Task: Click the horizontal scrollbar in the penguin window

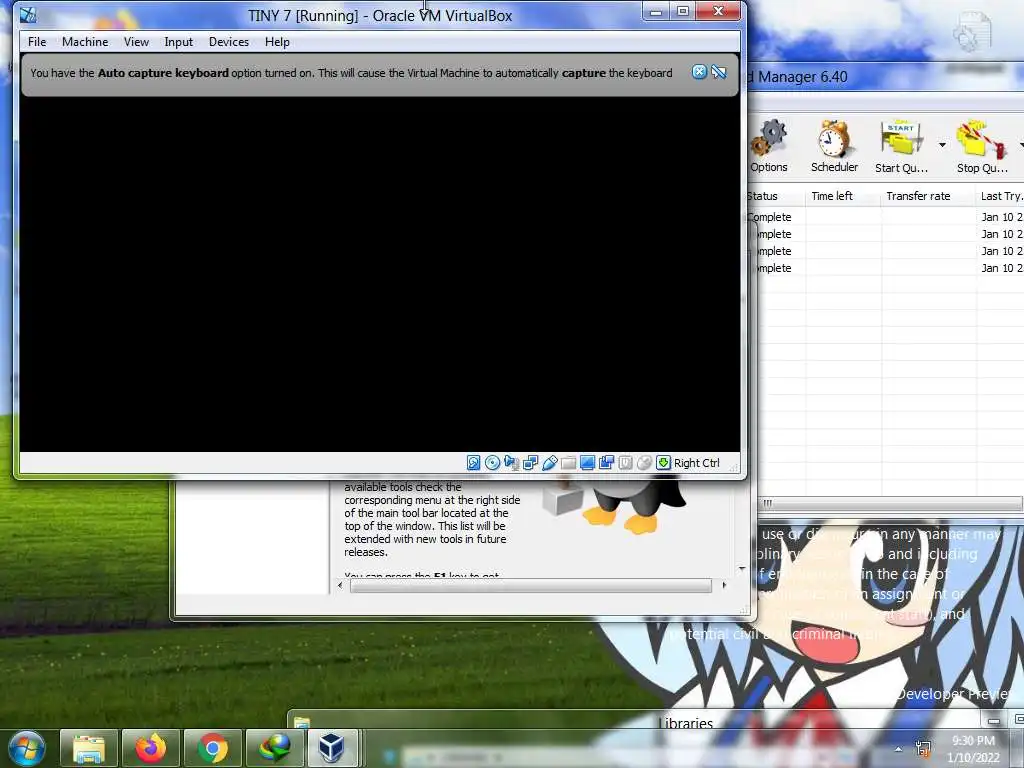Action: pyautogui.click(x=530, y=586)
